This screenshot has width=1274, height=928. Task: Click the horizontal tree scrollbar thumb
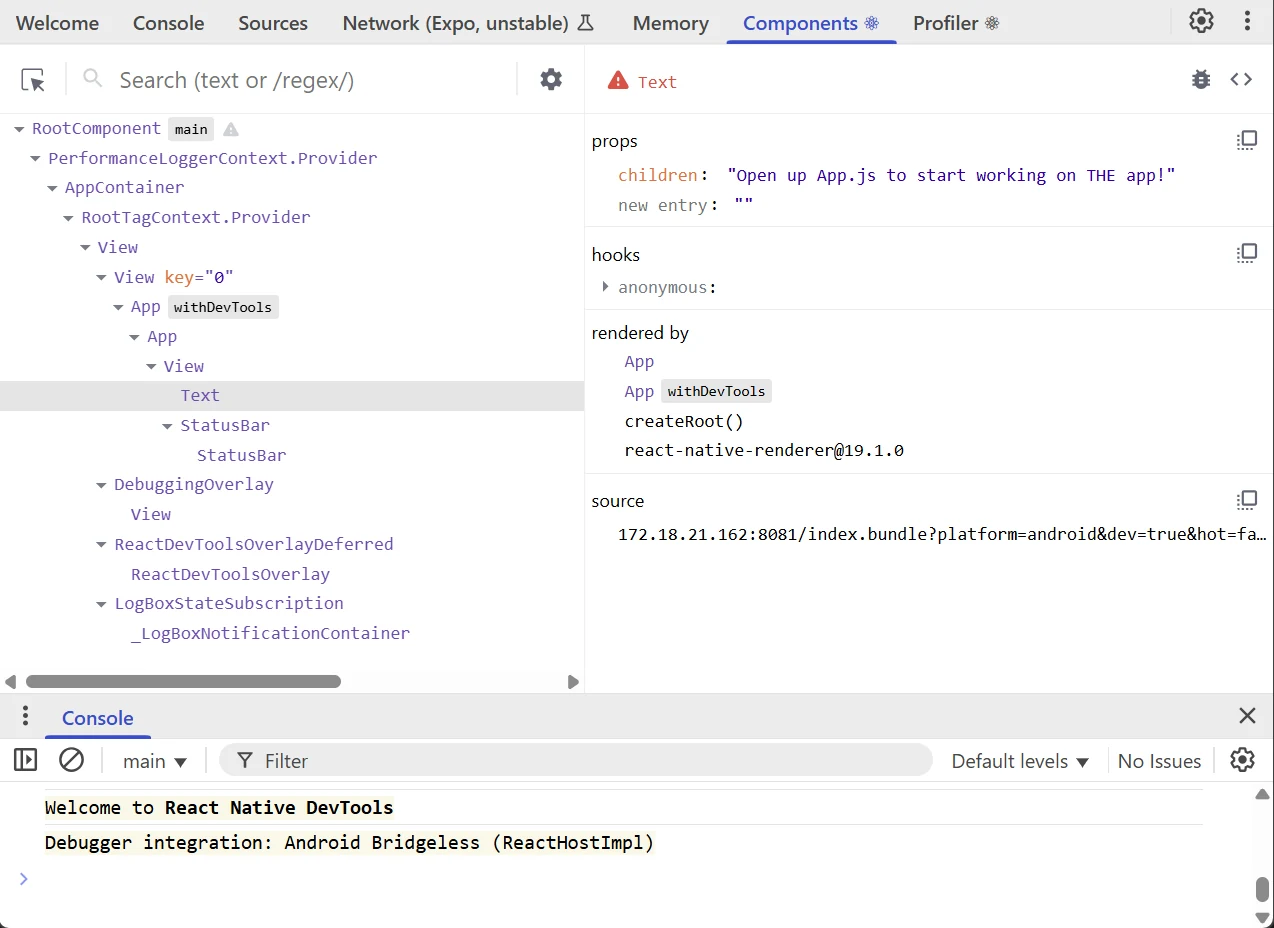[183, 681]
